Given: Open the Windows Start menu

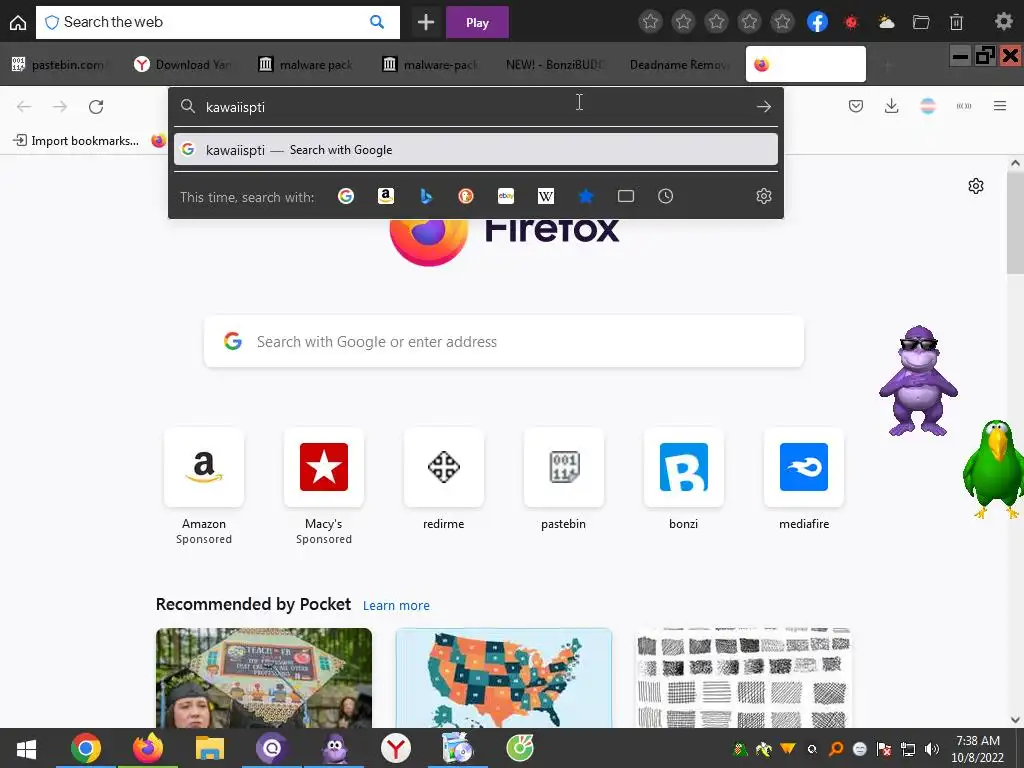Looking at the screenshot, I should (25, 748).
